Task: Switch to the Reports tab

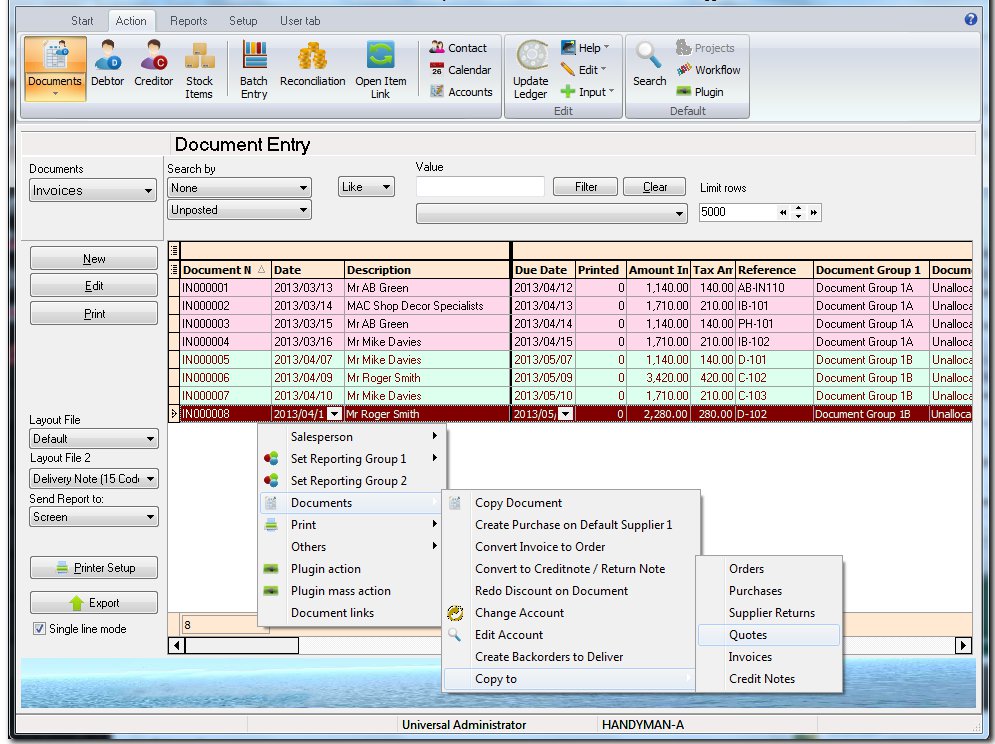Action: (188, 19)
